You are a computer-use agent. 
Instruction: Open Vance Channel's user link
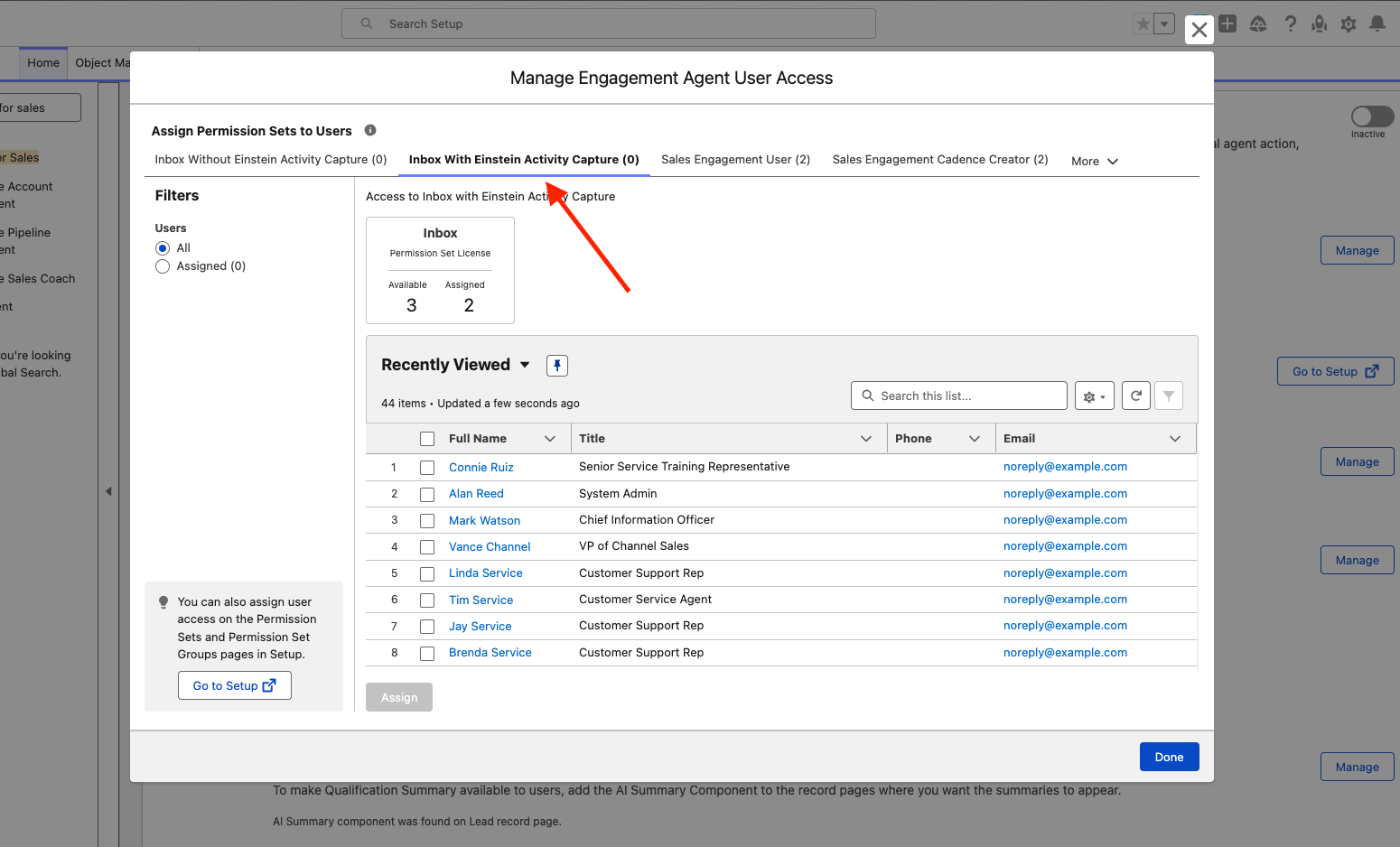(490, 547)
